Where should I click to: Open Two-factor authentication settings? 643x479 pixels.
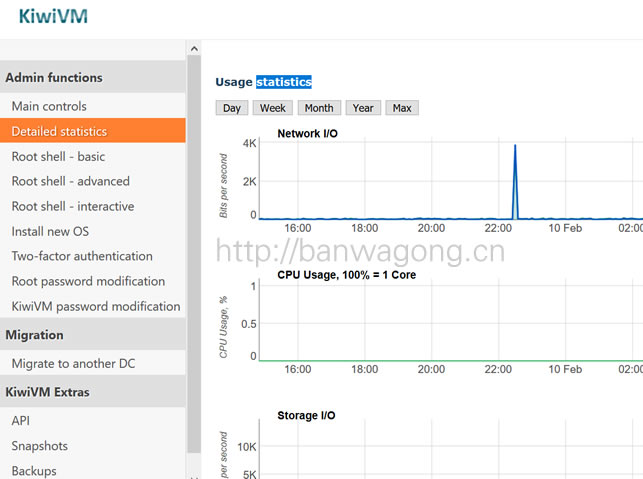(82, 256)
